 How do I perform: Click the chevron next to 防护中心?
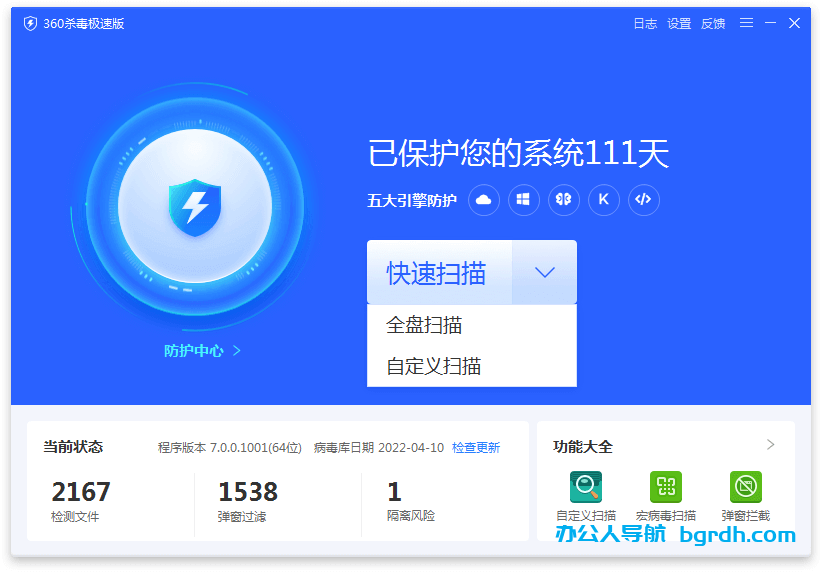237,350
